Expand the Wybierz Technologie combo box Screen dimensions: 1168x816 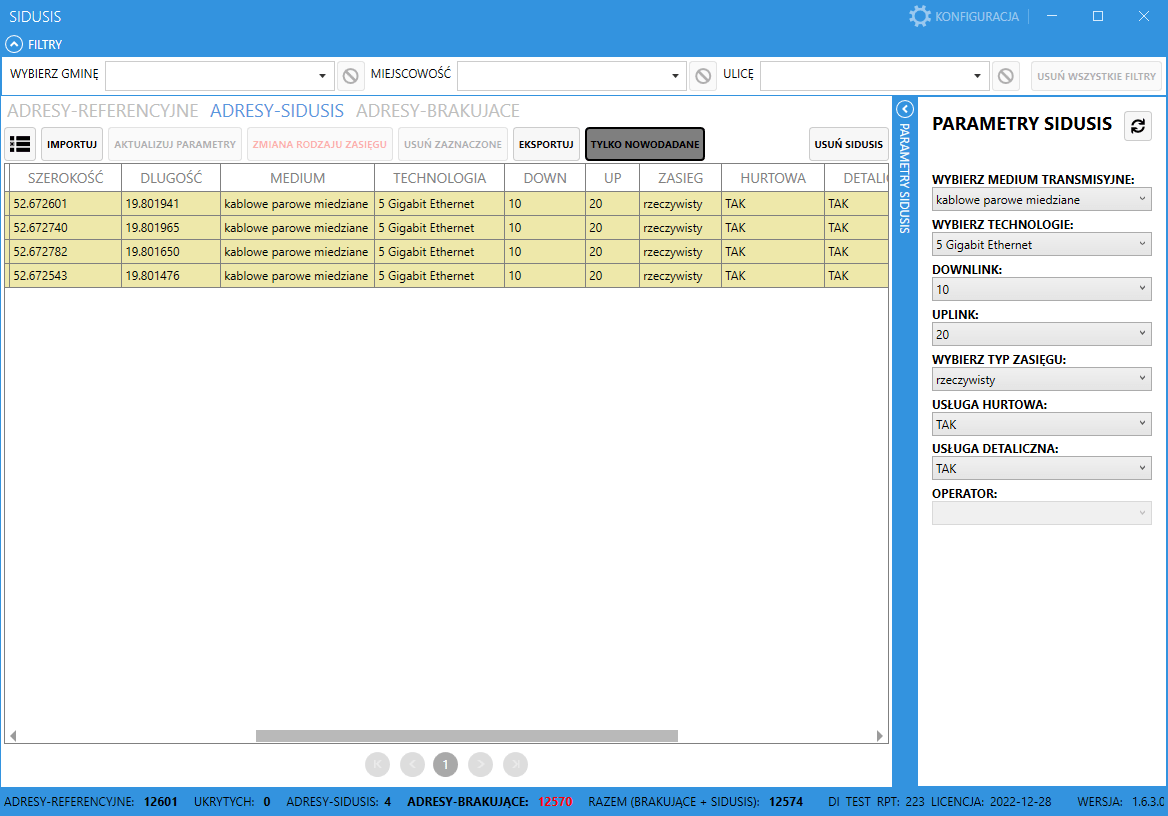1041,244
